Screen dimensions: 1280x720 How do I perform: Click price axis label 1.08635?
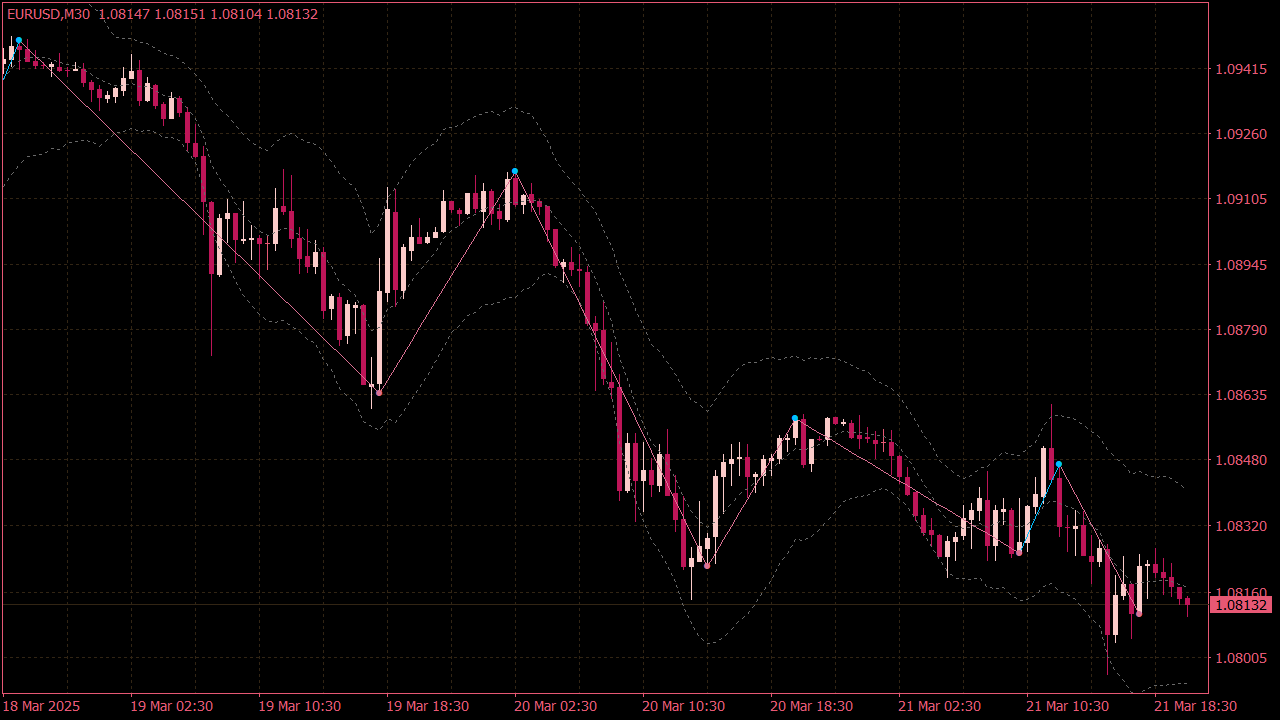(x=1239, y=395)
